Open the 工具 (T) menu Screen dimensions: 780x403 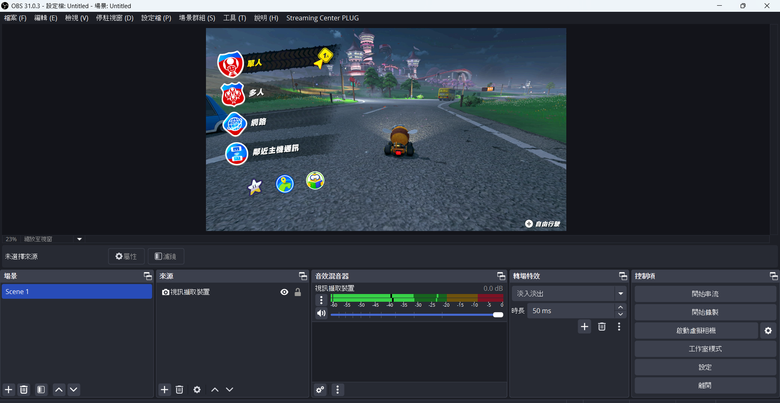(235, 18)
